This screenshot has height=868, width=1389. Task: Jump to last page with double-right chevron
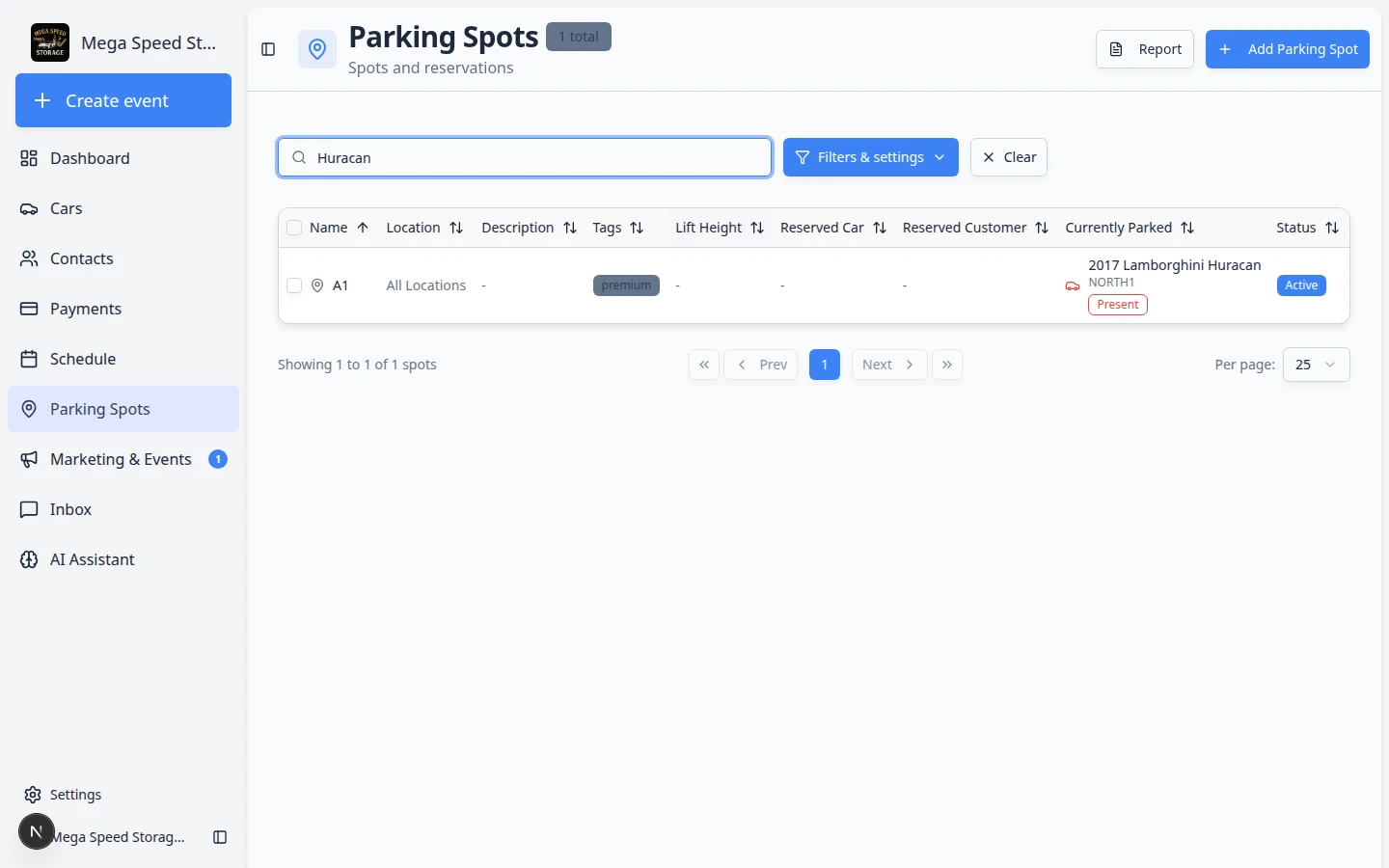click(947, 365)
